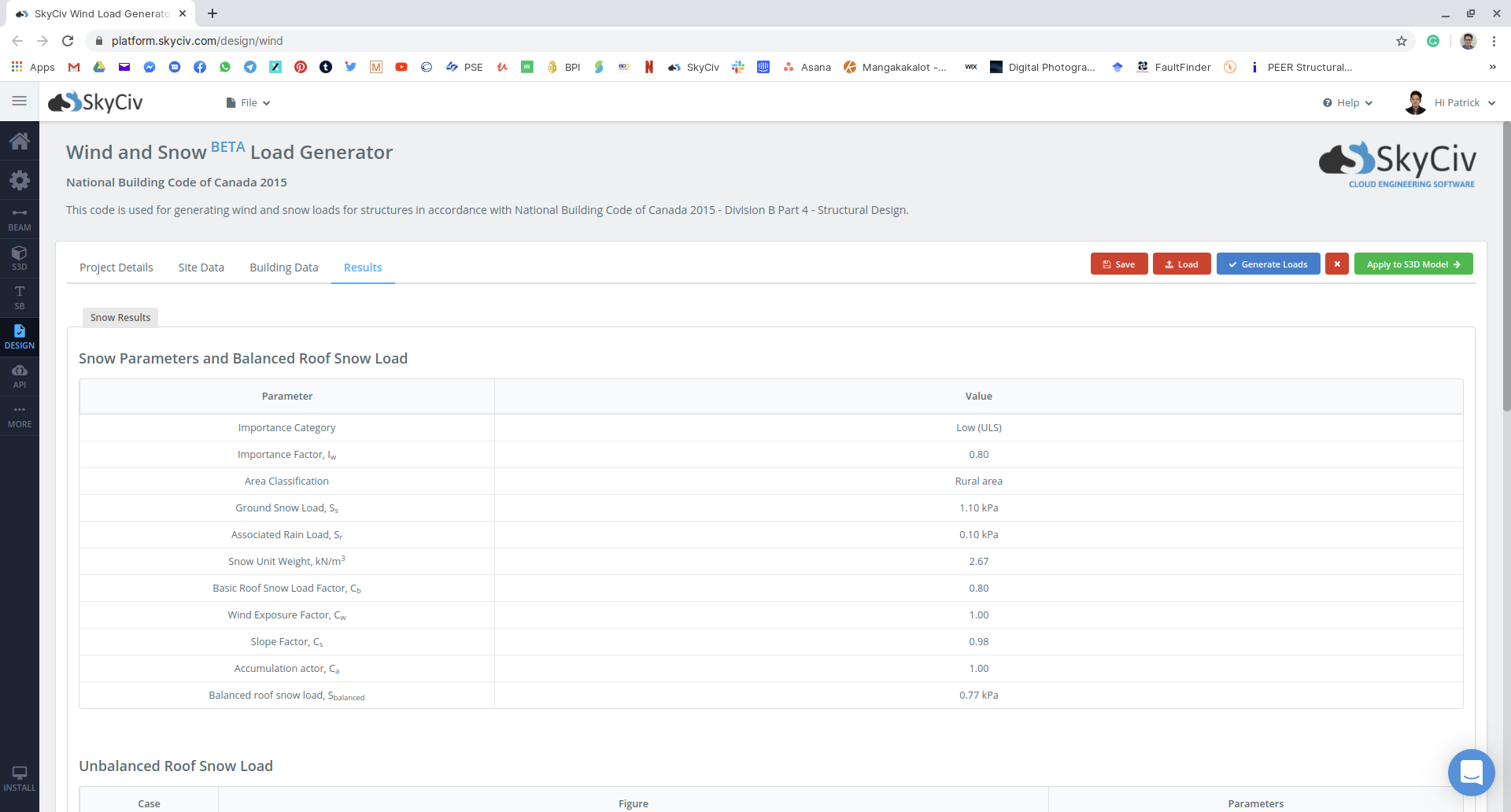Click the SkyCiv logo in the header
Screen dimensions: 1511x812
tap(95, 102)
